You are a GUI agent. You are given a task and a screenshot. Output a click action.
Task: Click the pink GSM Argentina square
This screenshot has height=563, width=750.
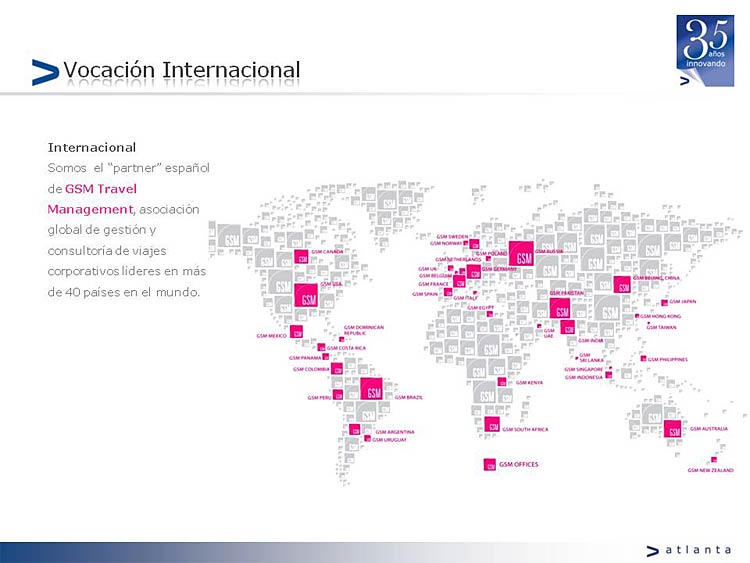[354, 430]
